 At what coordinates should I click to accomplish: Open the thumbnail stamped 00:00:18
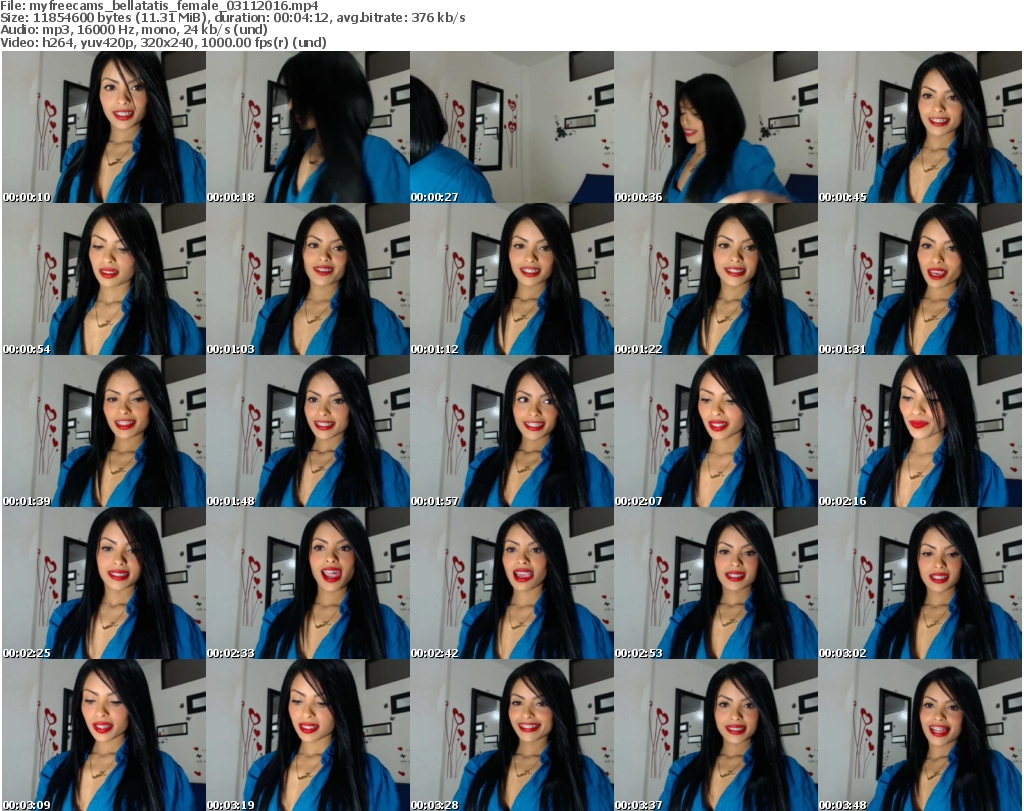[308, 127]
